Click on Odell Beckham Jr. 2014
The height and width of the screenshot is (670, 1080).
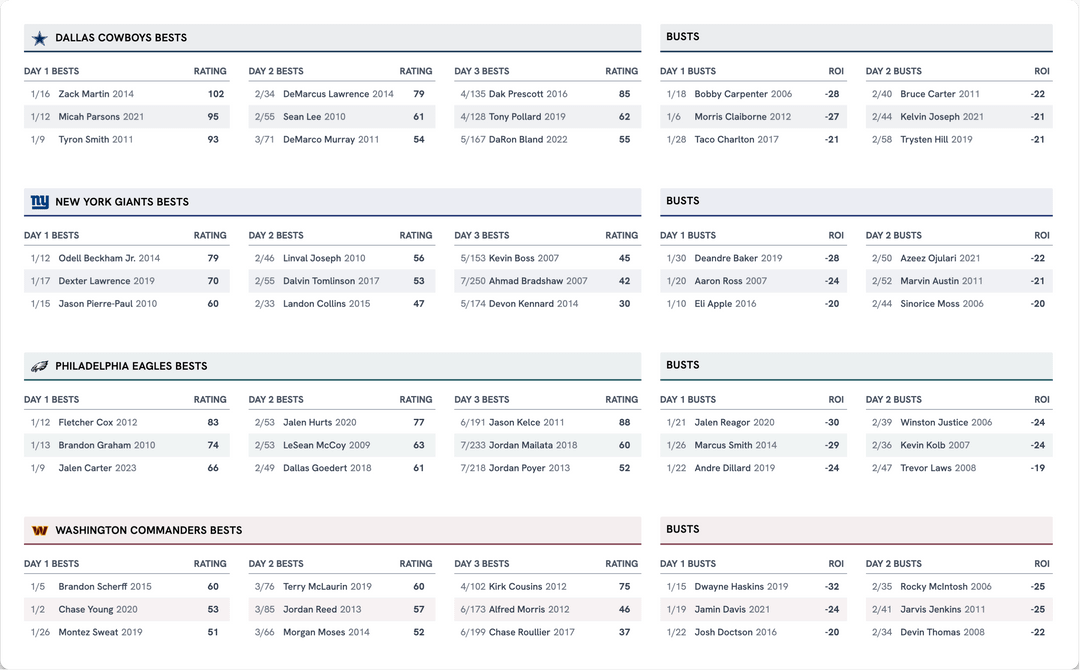pos(109,258)
